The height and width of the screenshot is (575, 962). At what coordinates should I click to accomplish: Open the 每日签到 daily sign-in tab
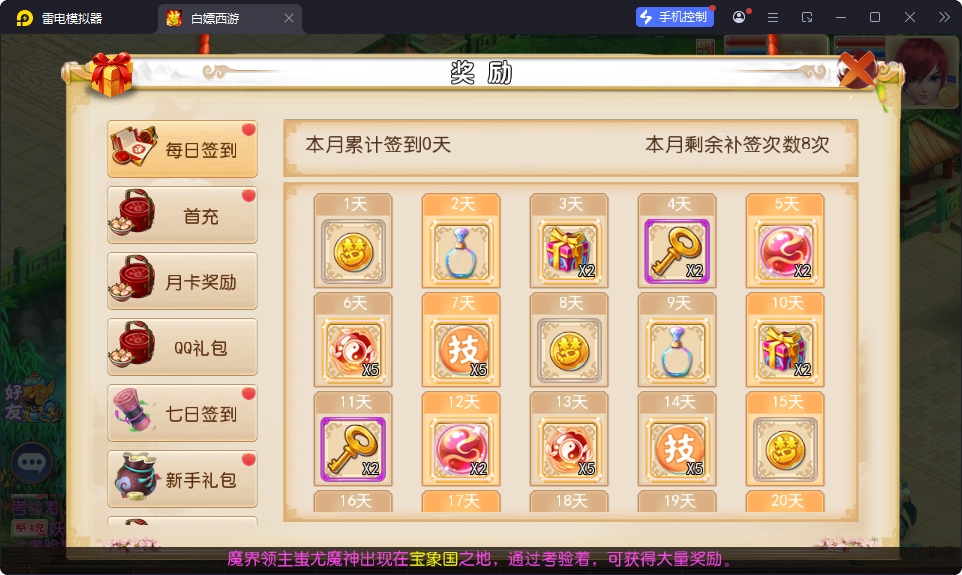coord(182,149)
